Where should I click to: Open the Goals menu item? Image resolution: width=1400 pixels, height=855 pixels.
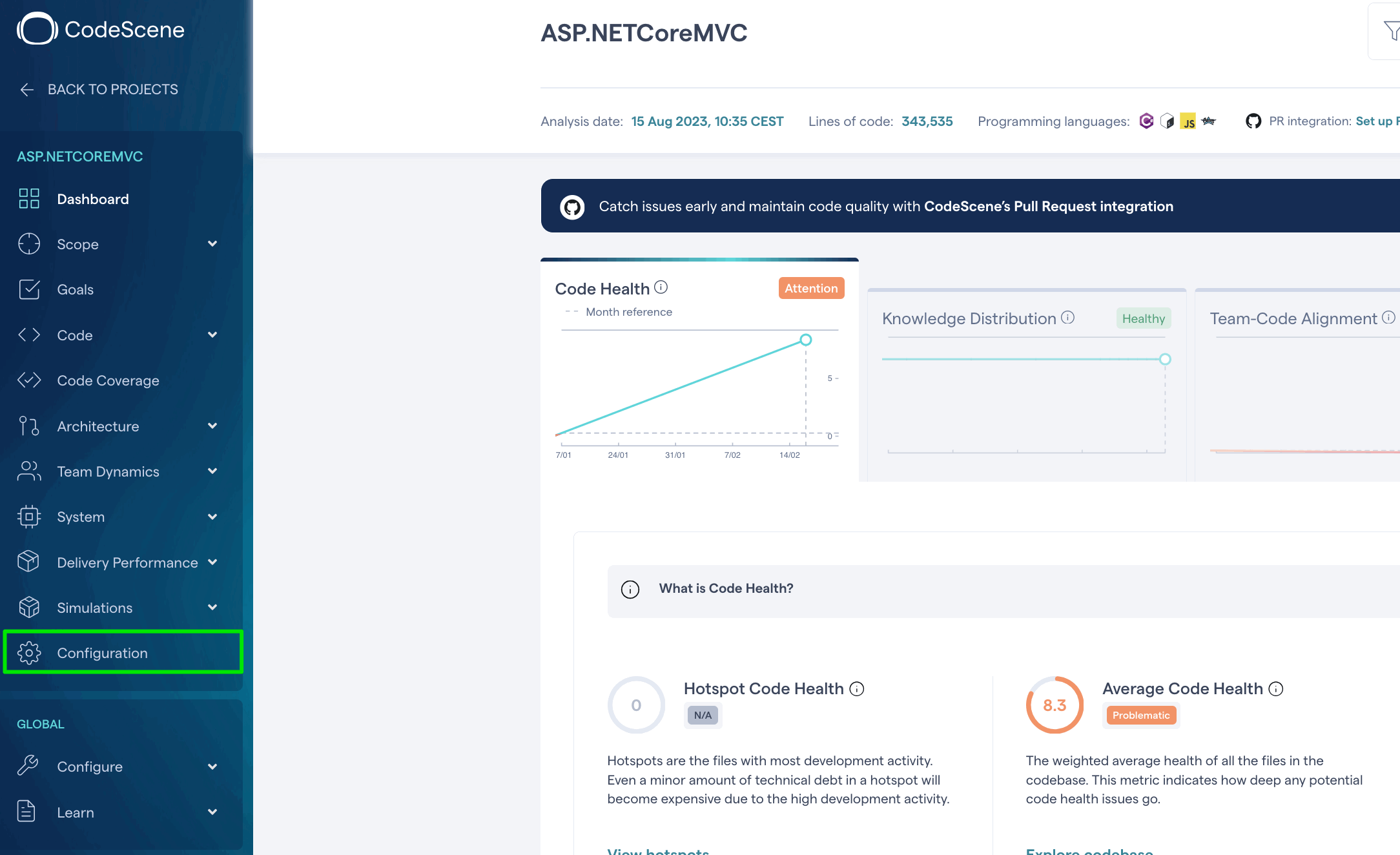pos(123,289)
